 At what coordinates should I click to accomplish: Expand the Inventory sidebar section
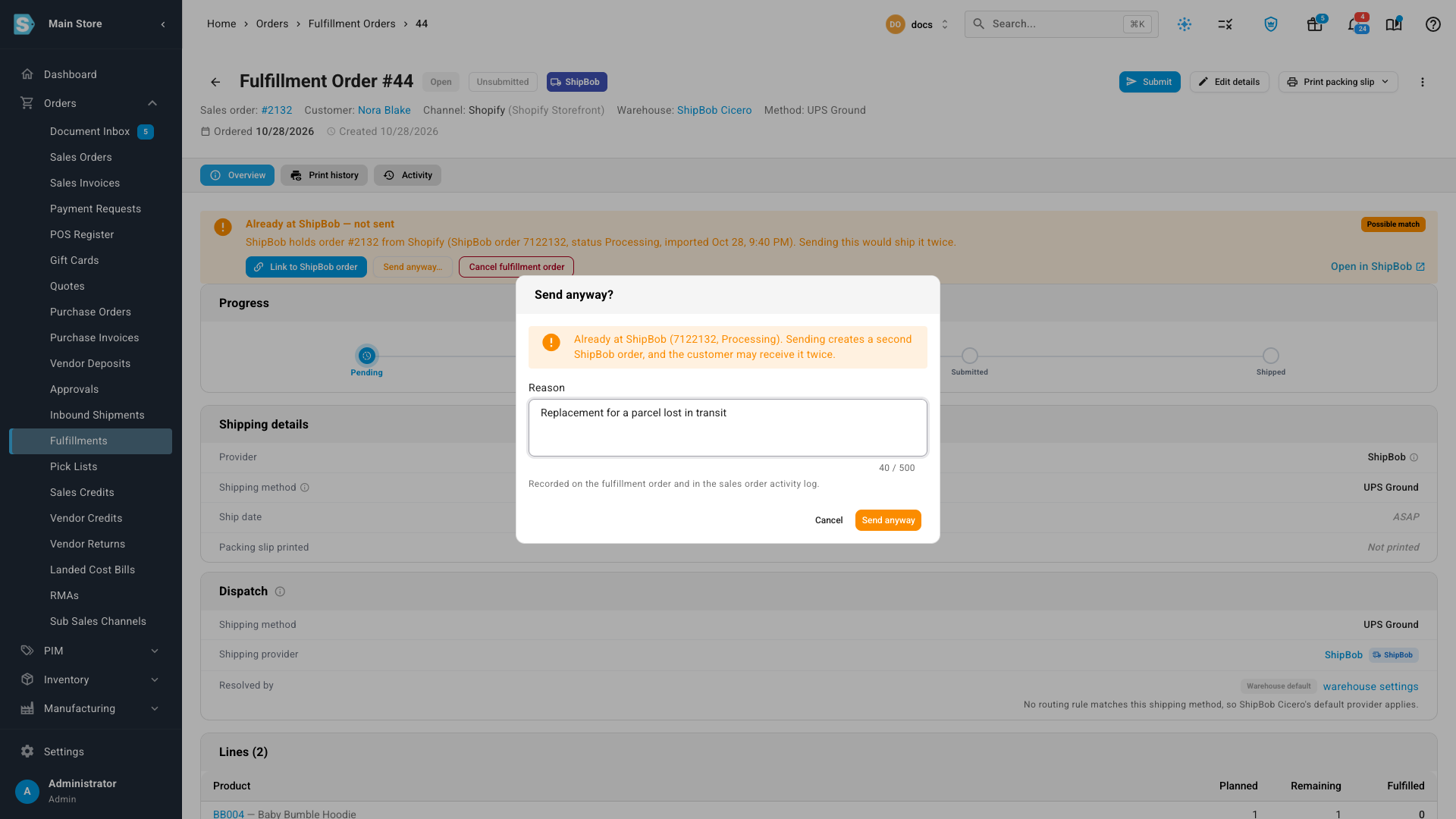[x=155, y=679]
